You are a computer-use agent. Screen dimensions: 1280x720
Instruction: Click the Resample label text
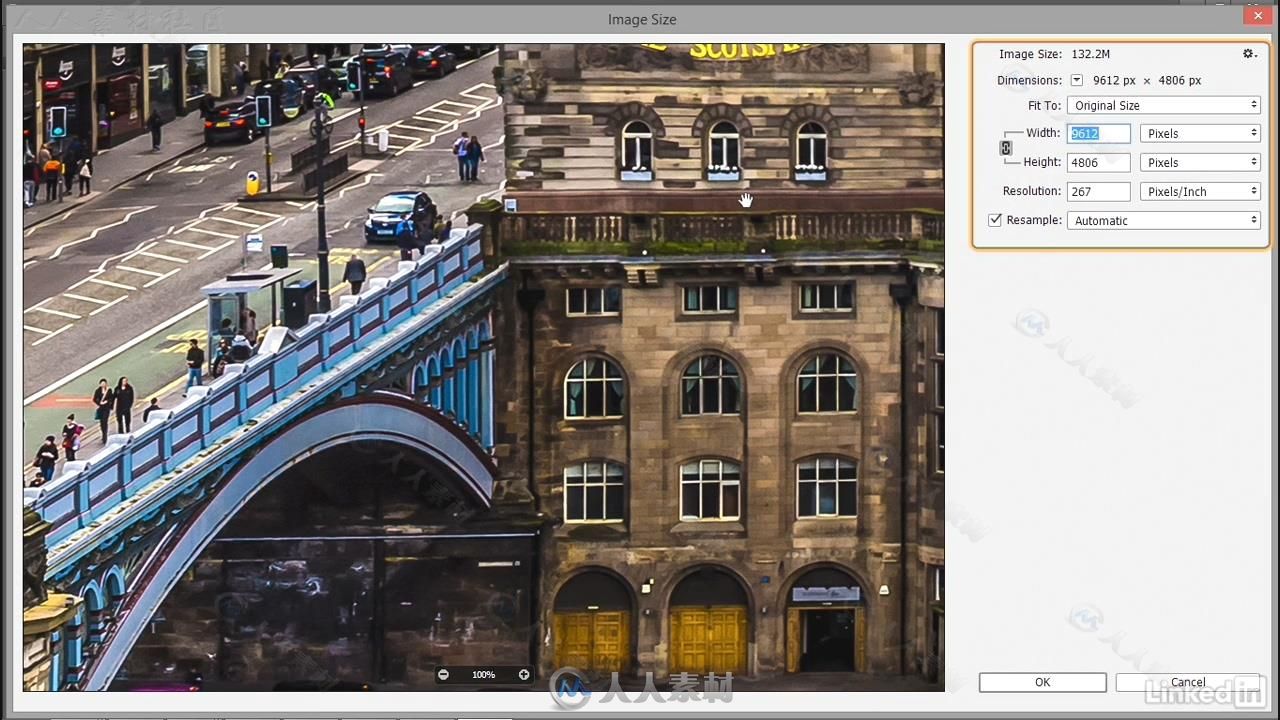point(1034,220)
